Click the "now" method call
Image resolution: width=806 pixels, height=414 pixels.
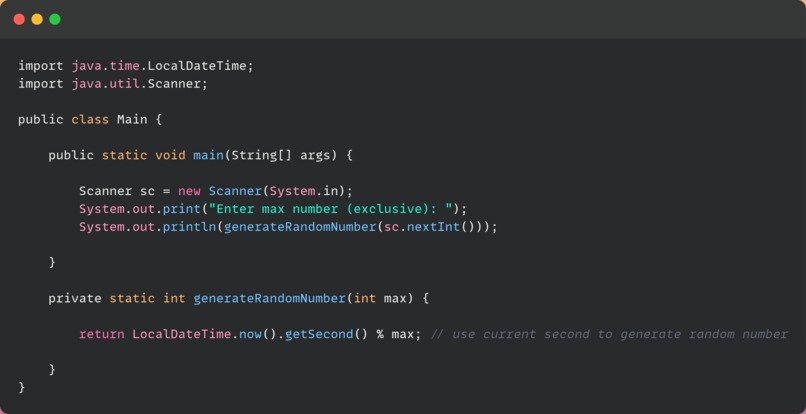click(x=250, y=334)
